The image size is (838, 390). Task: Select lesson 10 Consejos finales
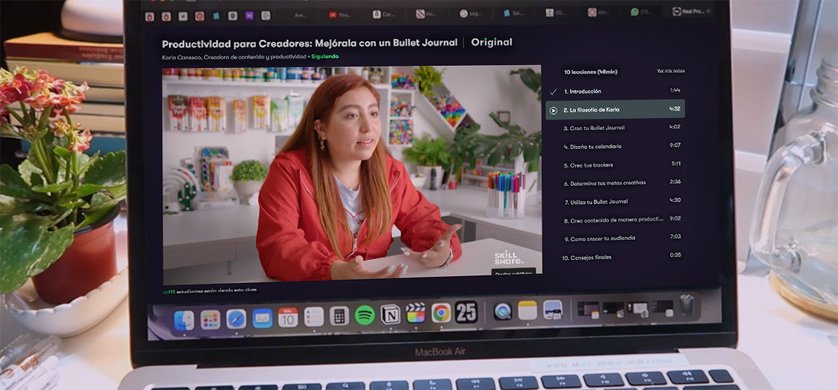(x=615, y=257)
